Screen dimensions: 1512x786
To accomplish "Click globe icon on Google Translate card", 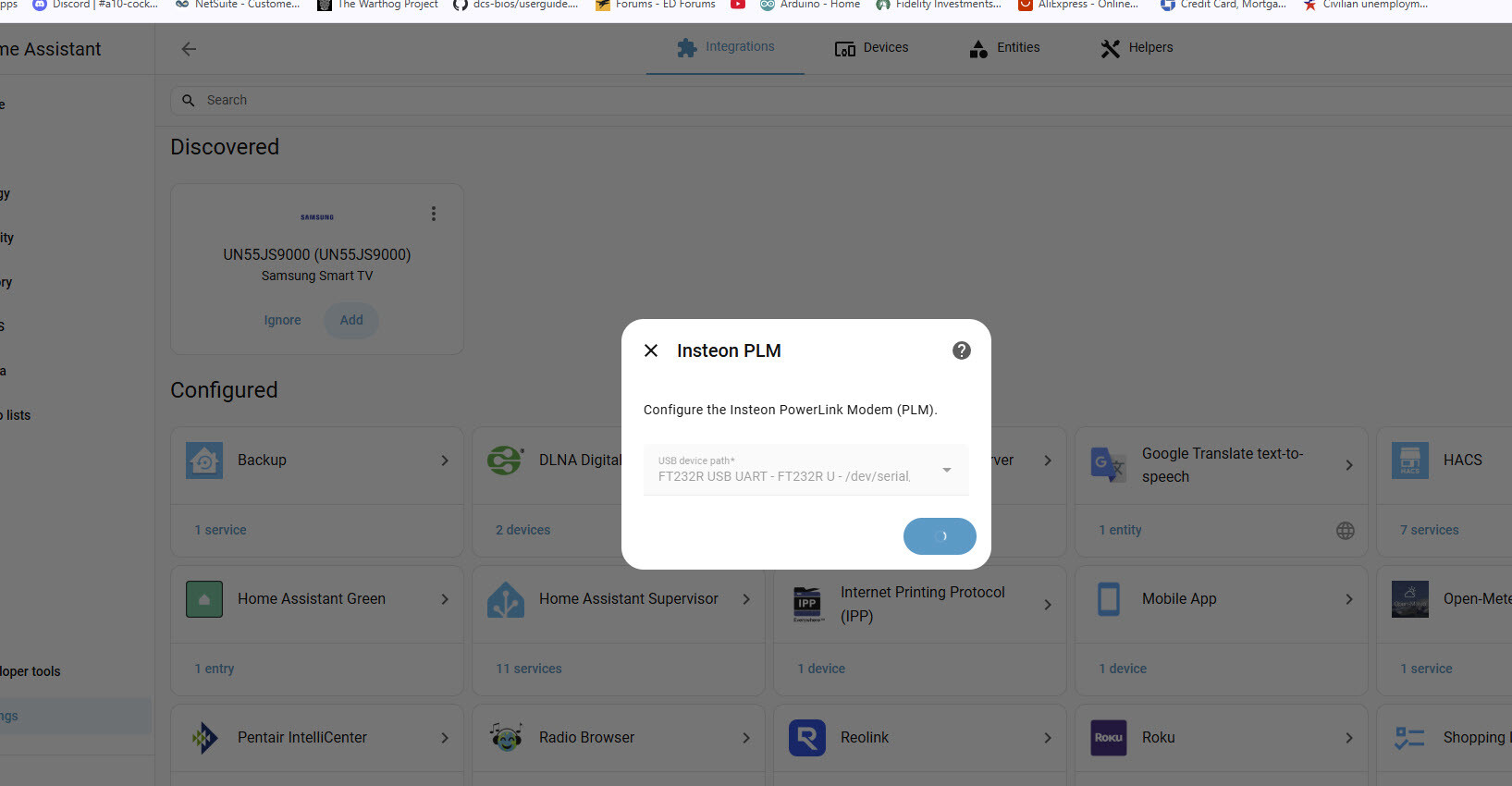I will coord(1346,531).
